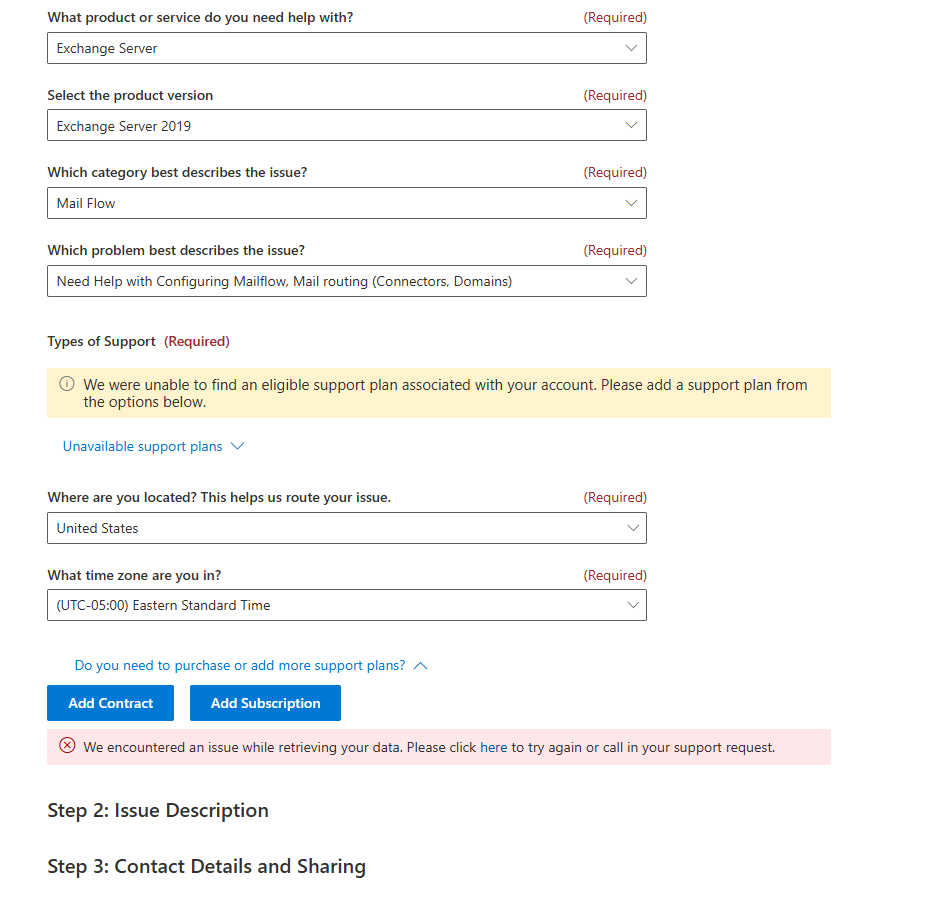Click the info icon in yellow support plan notice
947x910 pixels.
(x=66, y=384)
